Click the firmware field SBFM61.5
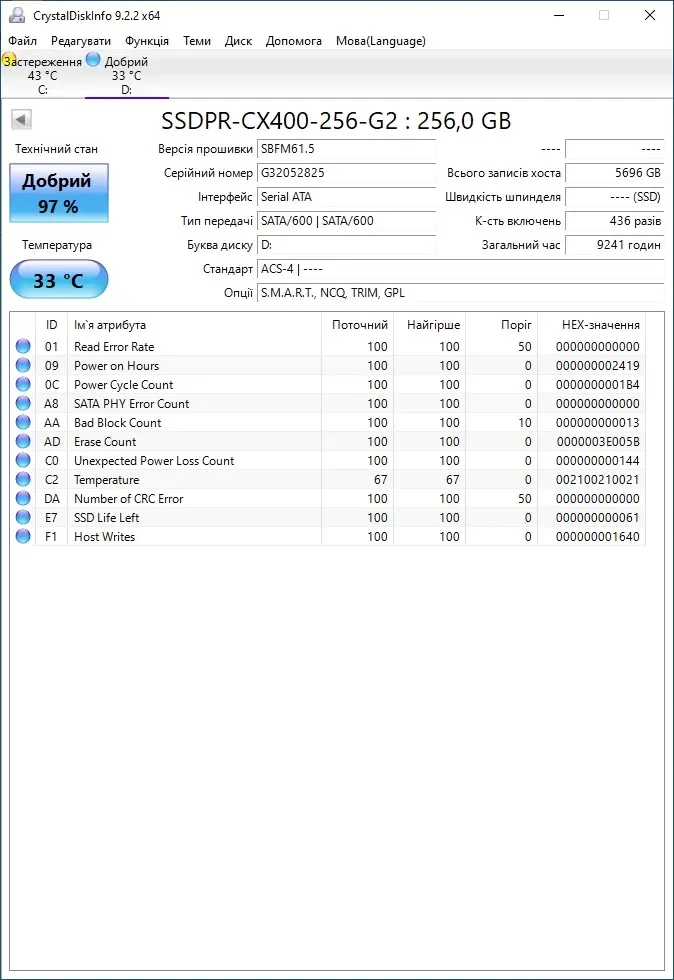Screen dimensions: 674x980 point(346,149)
